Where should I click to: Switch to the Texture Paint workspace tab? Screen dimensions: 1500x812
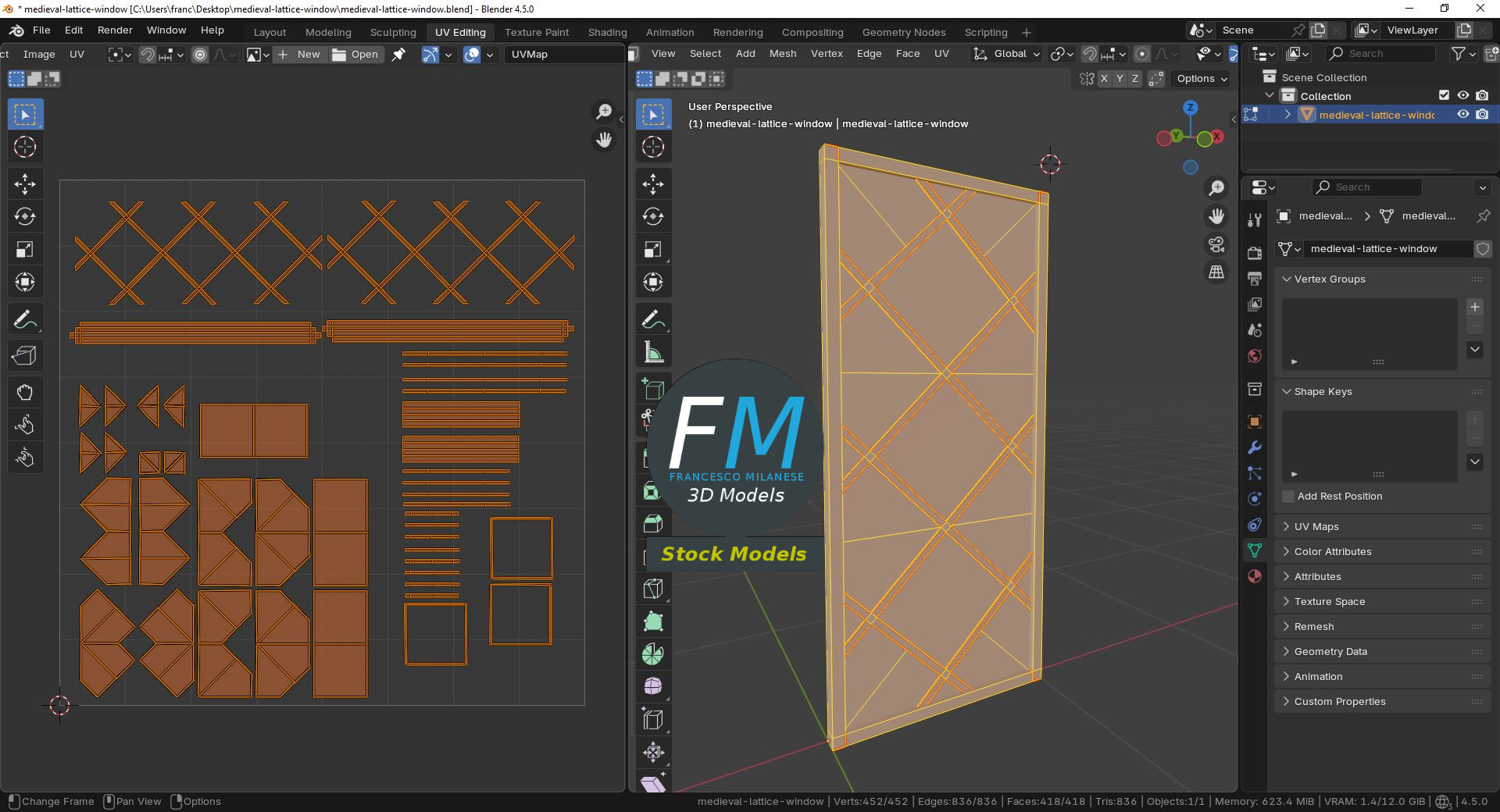tap(536, 32)
